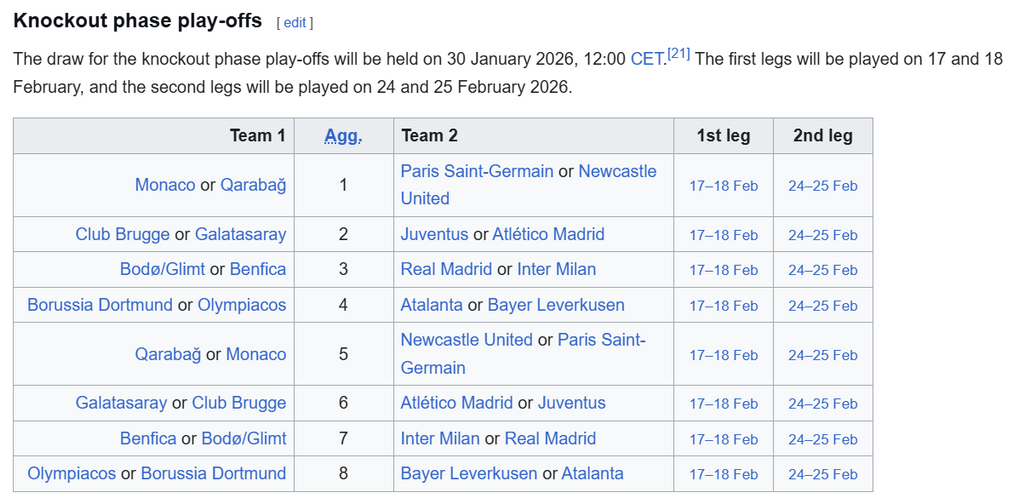Click Borussia Dortmund in tie 4 row
The width and height of the screenshot is (1024, 504).
click(100, 305)
